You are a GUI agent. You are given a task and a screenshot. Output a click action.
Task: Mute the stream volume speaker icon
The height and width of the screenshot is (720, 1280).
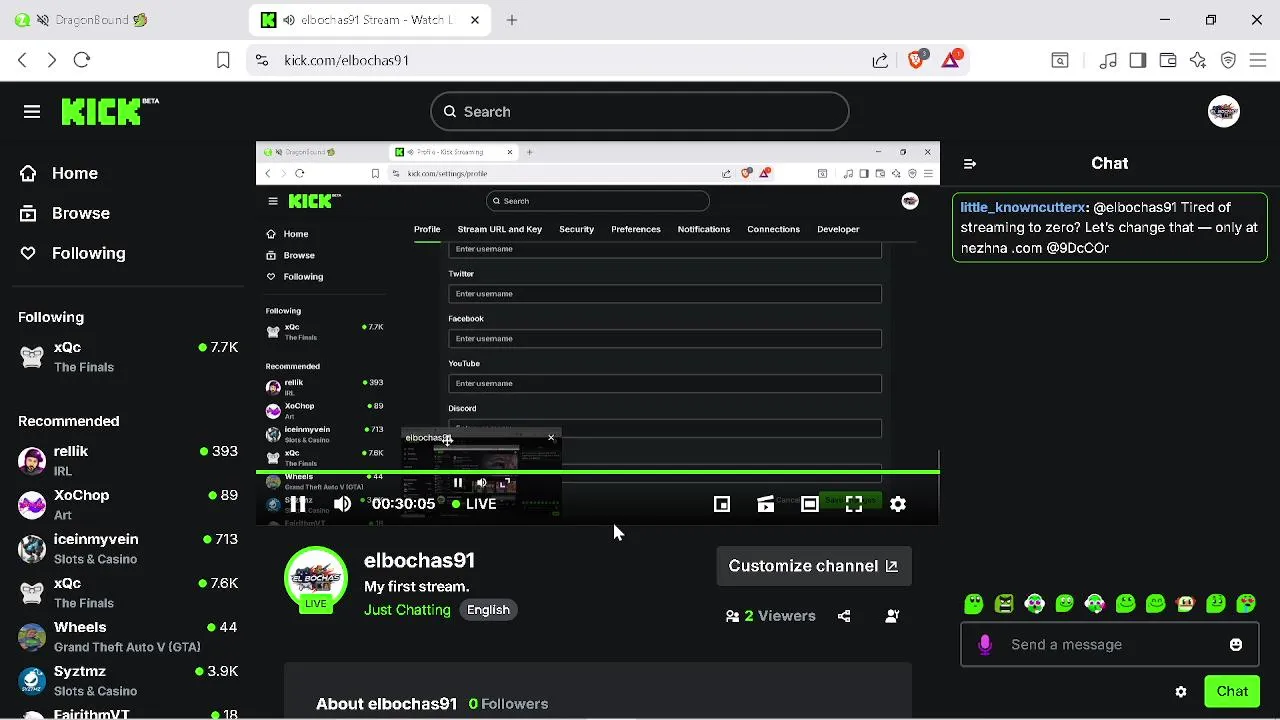click(342, 504)
